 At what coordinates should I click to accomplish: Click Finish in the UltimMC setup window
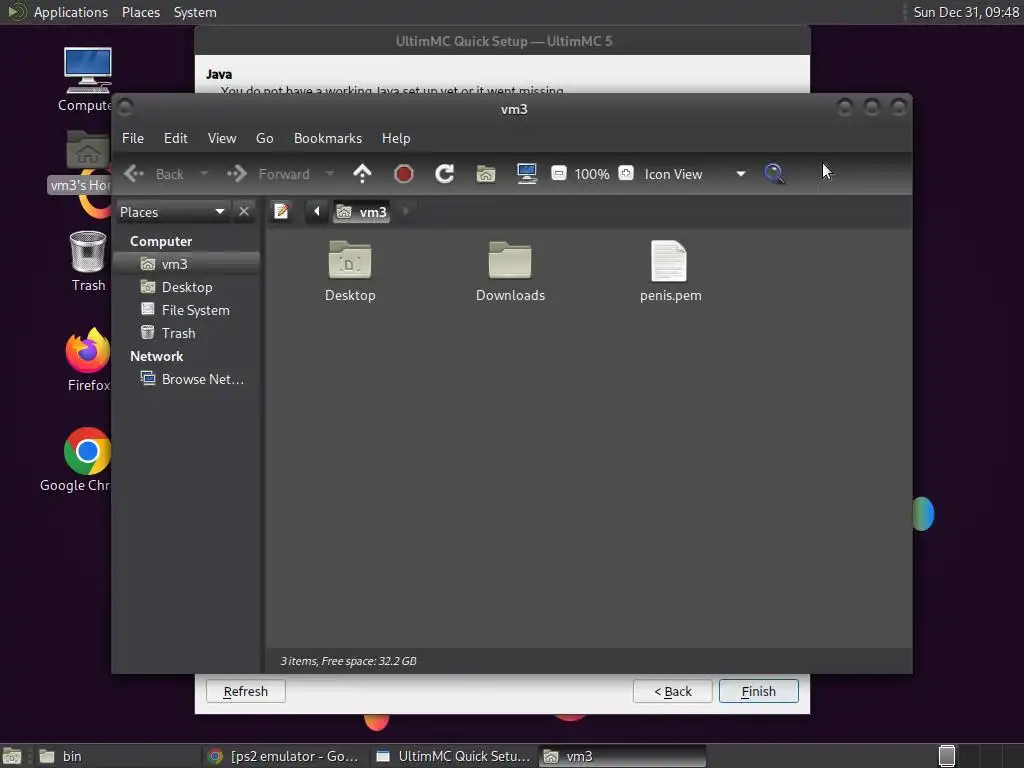759,692
